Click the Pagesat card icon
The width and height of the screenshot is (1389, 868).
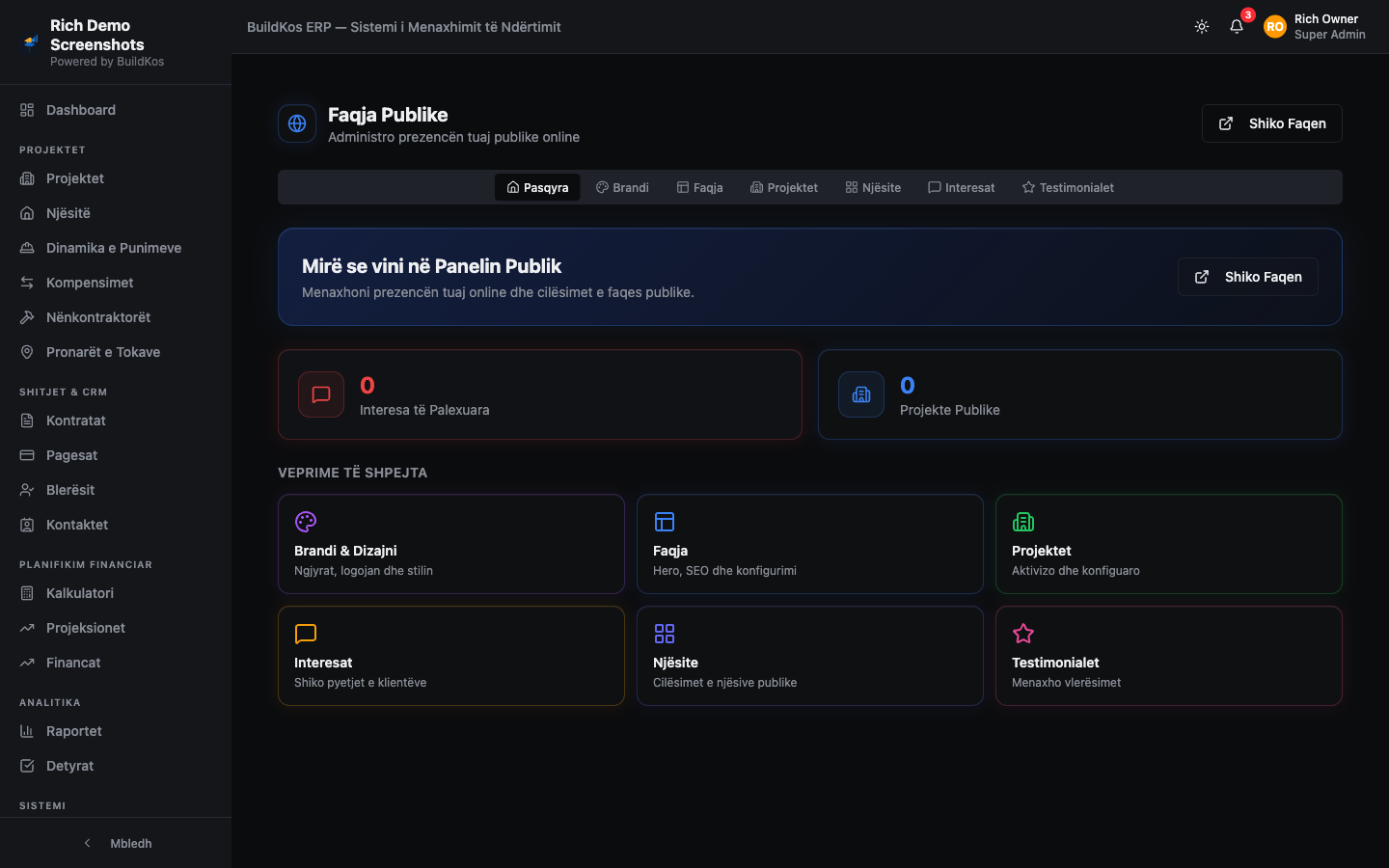click(27, 455)
